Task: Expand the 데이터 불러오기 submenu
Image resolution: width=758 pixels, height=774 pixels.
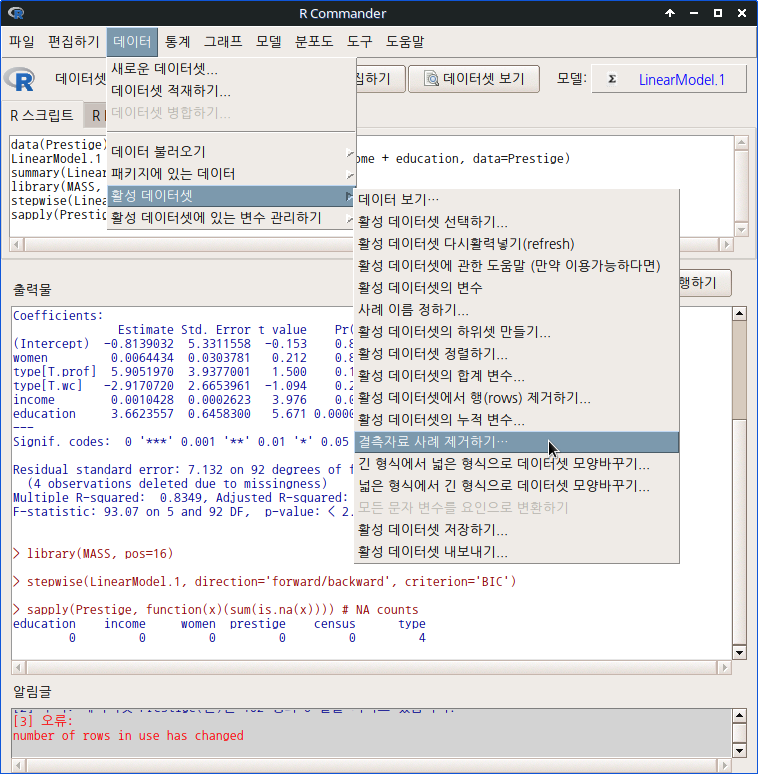Action: [x=231, y=152]
